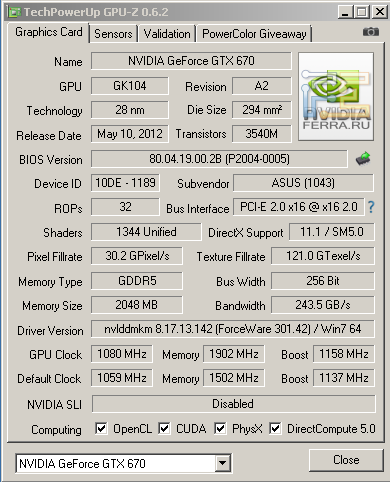Click the current Boost field 1158 MHz
This screenshot has height=482, width=390.
pyautogui.click(x=344, y=354)
